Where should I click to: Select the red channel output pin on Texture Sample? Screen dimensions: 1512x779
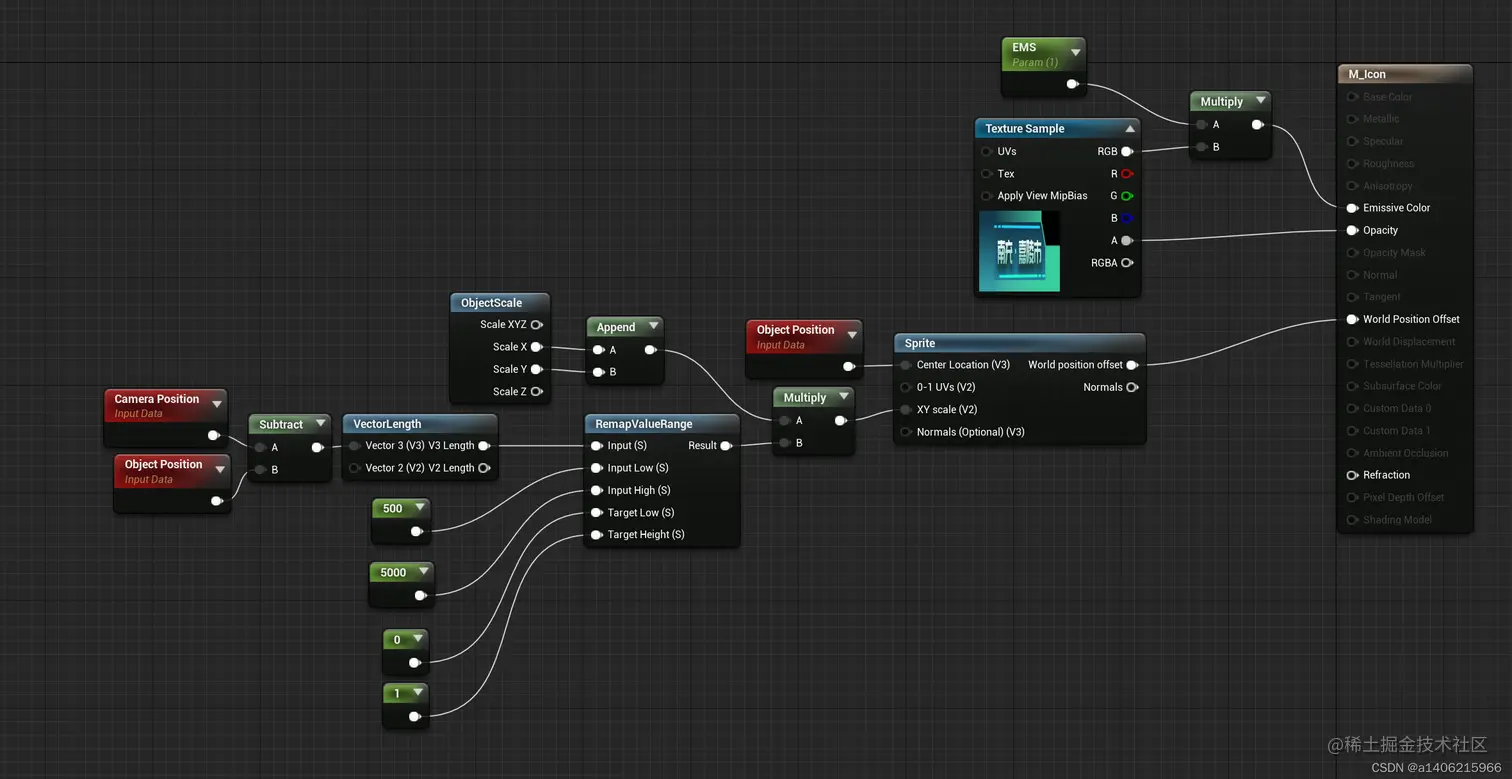pyautogui.click(x=1128, y=173)
